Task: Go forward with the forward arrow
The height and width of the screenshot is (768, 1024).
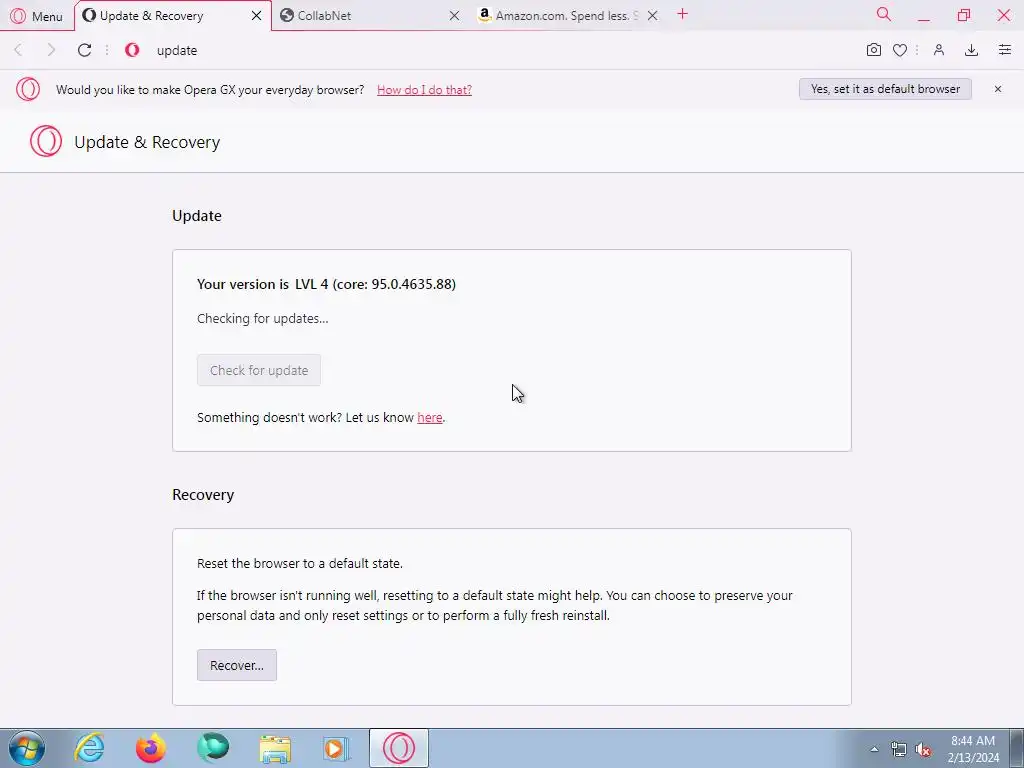Action: [x=51, y=50]
